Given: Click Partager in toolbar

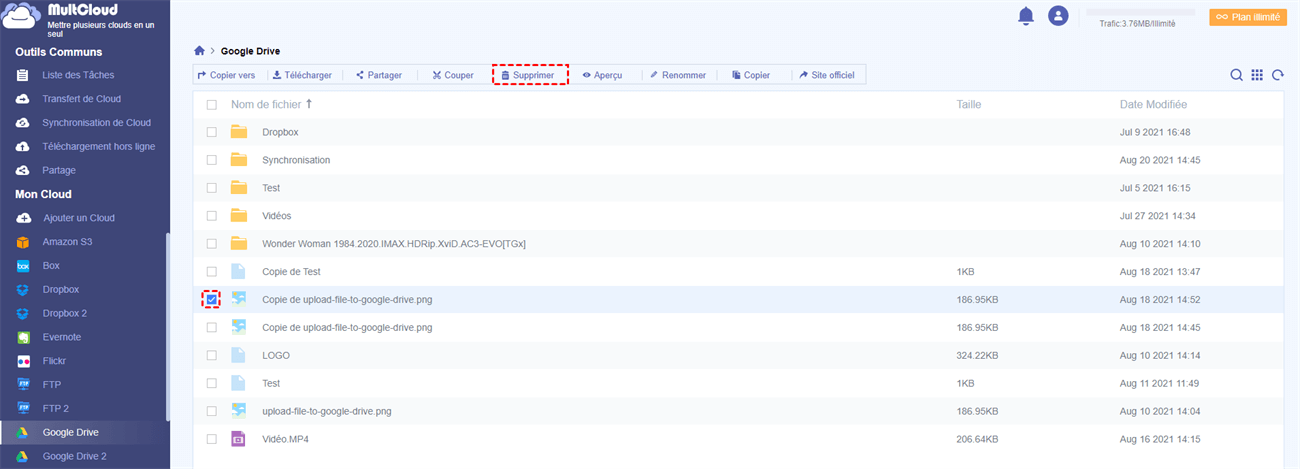Looking at the screenshot, I should (x=378, y=75).
